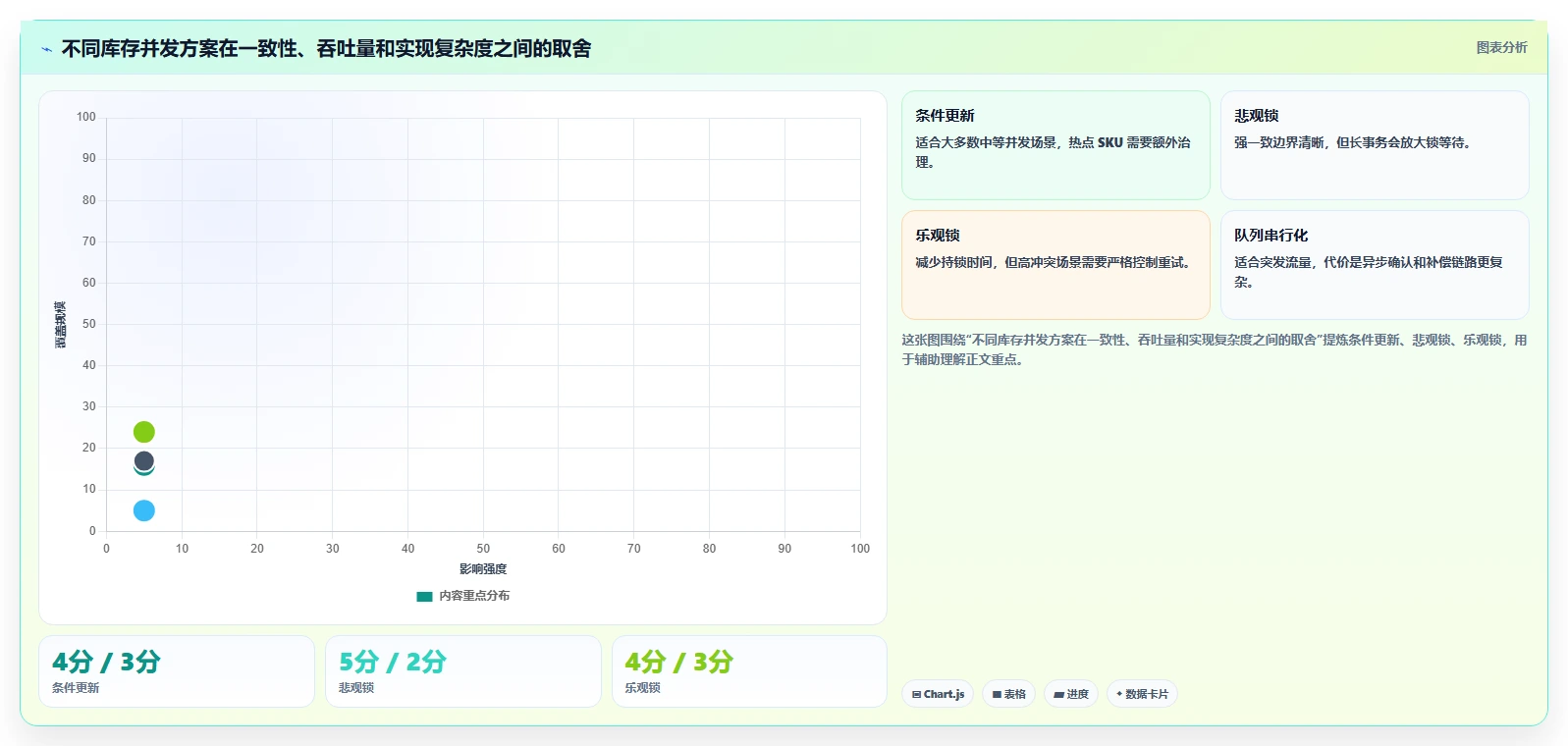Click the panel title about 库存并发方案

coord(326,48)
